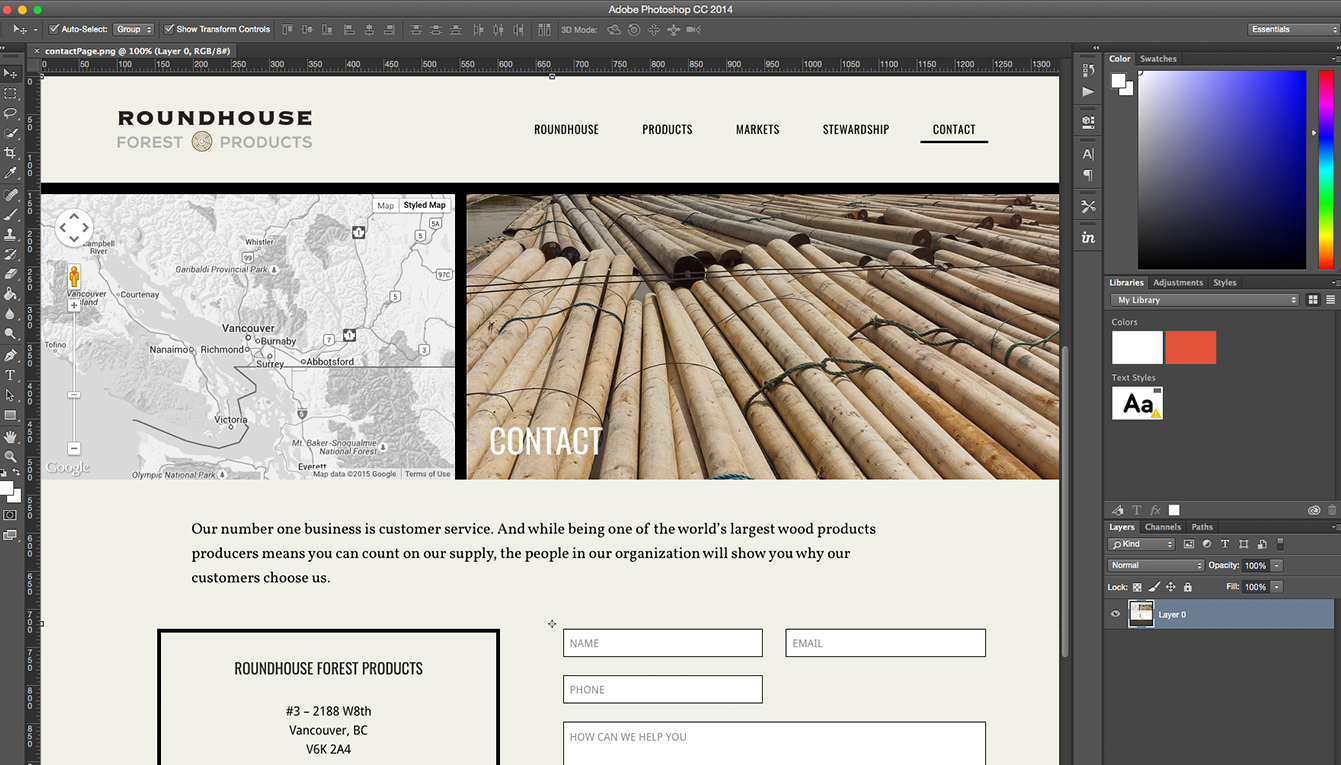
Task: Select the Spot Healing Brush tool
Action: pyautogui.click(x=10, y=195)
